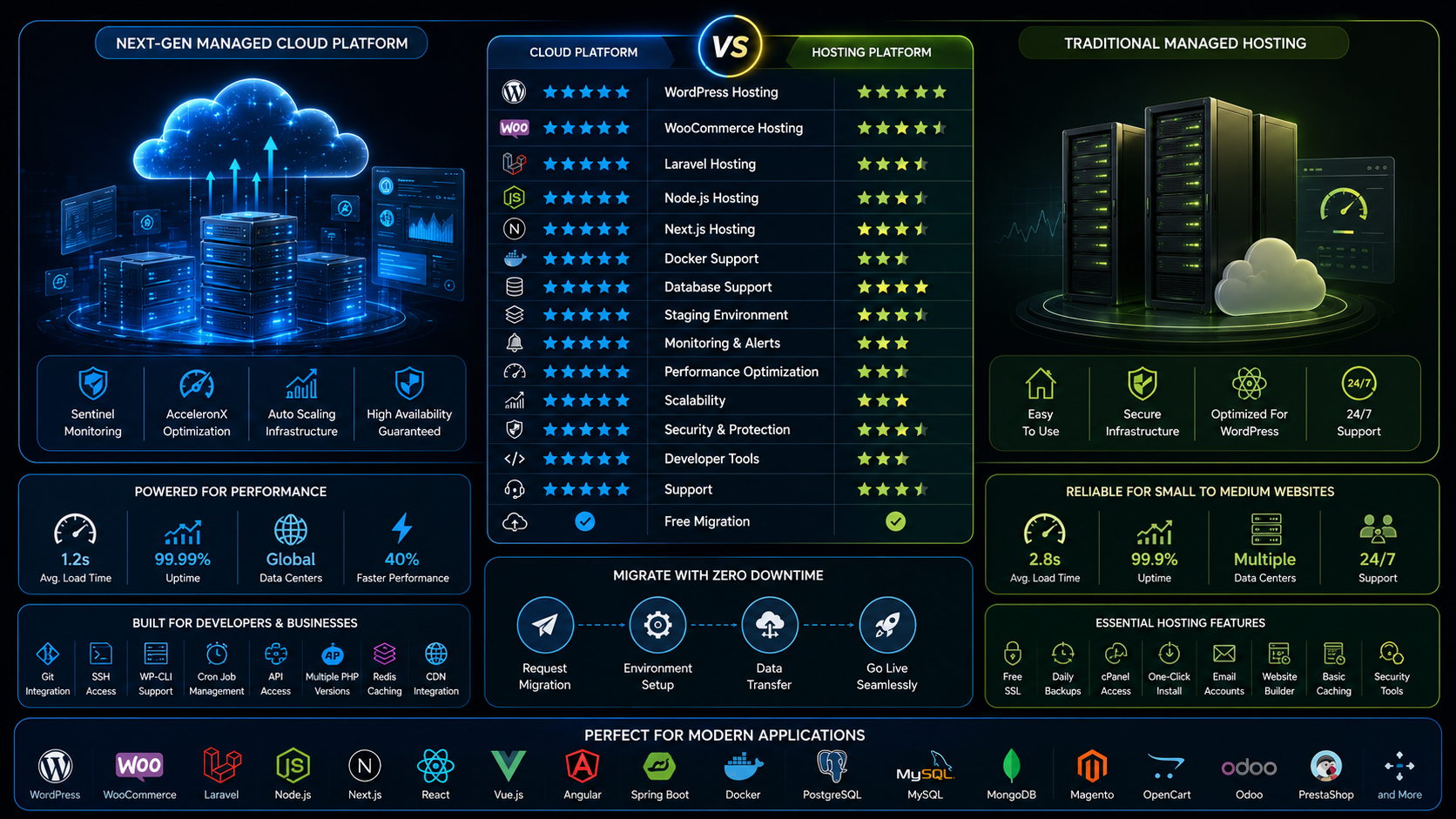Click the Request Migration paper plane icon

tap(545, 625)
